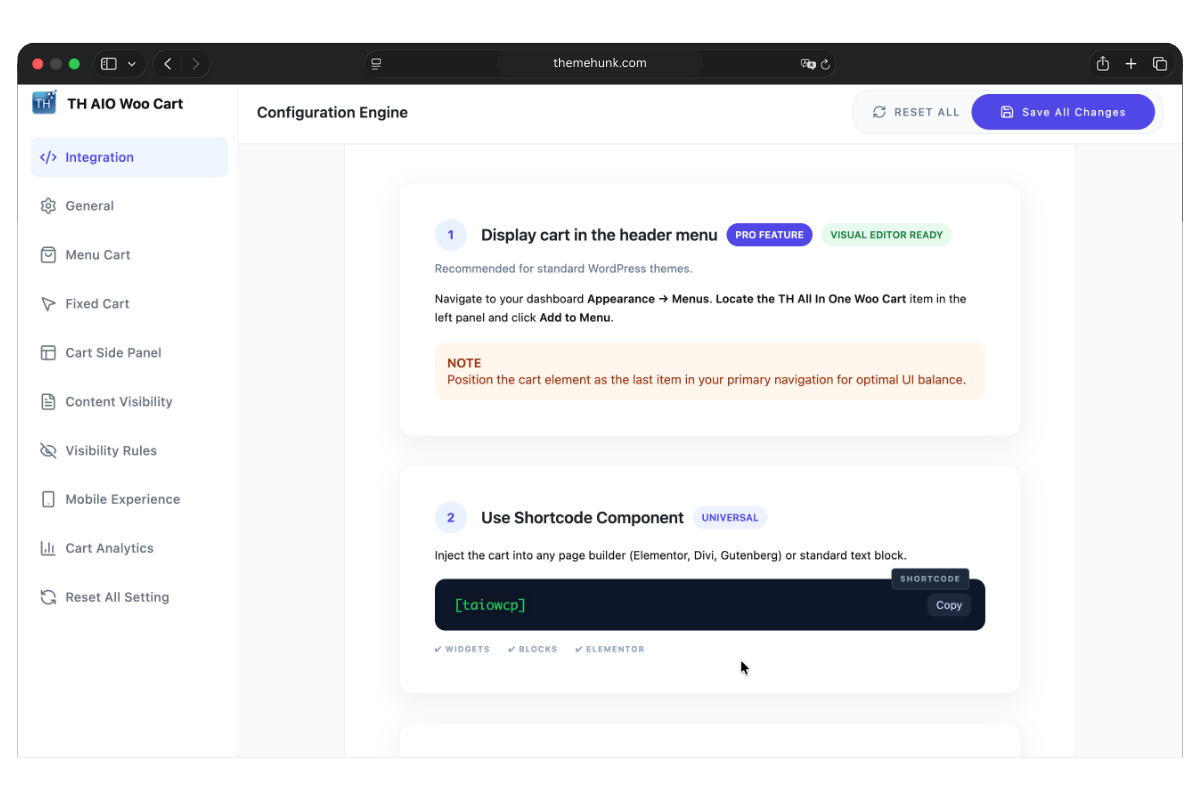
Task: Copy the taiowcp shortcode
Action: click(x=948, y=605)
